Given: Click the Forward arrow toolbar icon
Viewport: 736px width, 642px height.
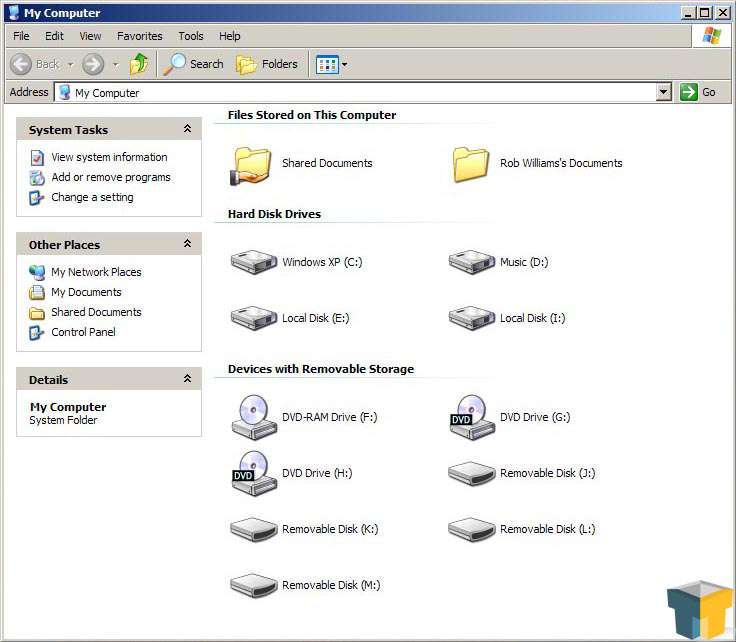Looking at the screenshot, I should pos(93,64).
